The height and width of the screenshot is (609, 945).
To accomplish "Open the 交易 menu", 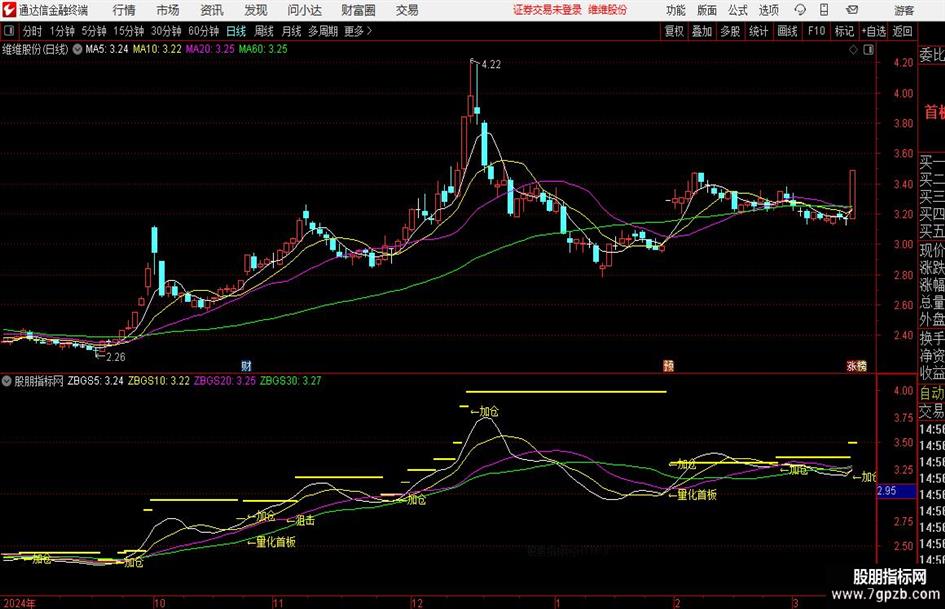I will click(407, 10).
